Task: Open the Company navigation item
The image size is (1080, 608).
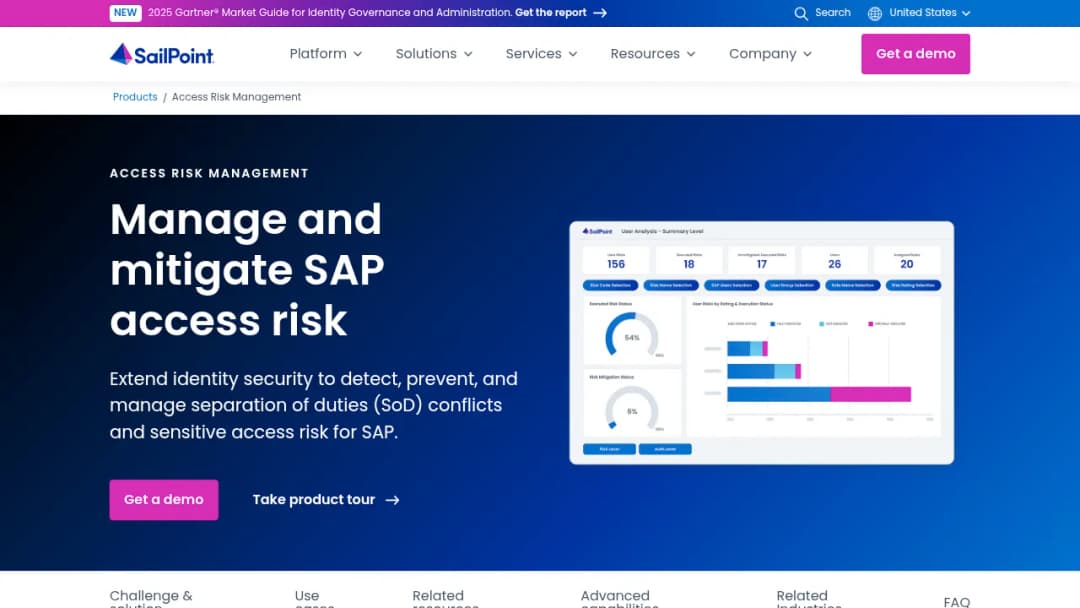Action: (x=770, y=54)
